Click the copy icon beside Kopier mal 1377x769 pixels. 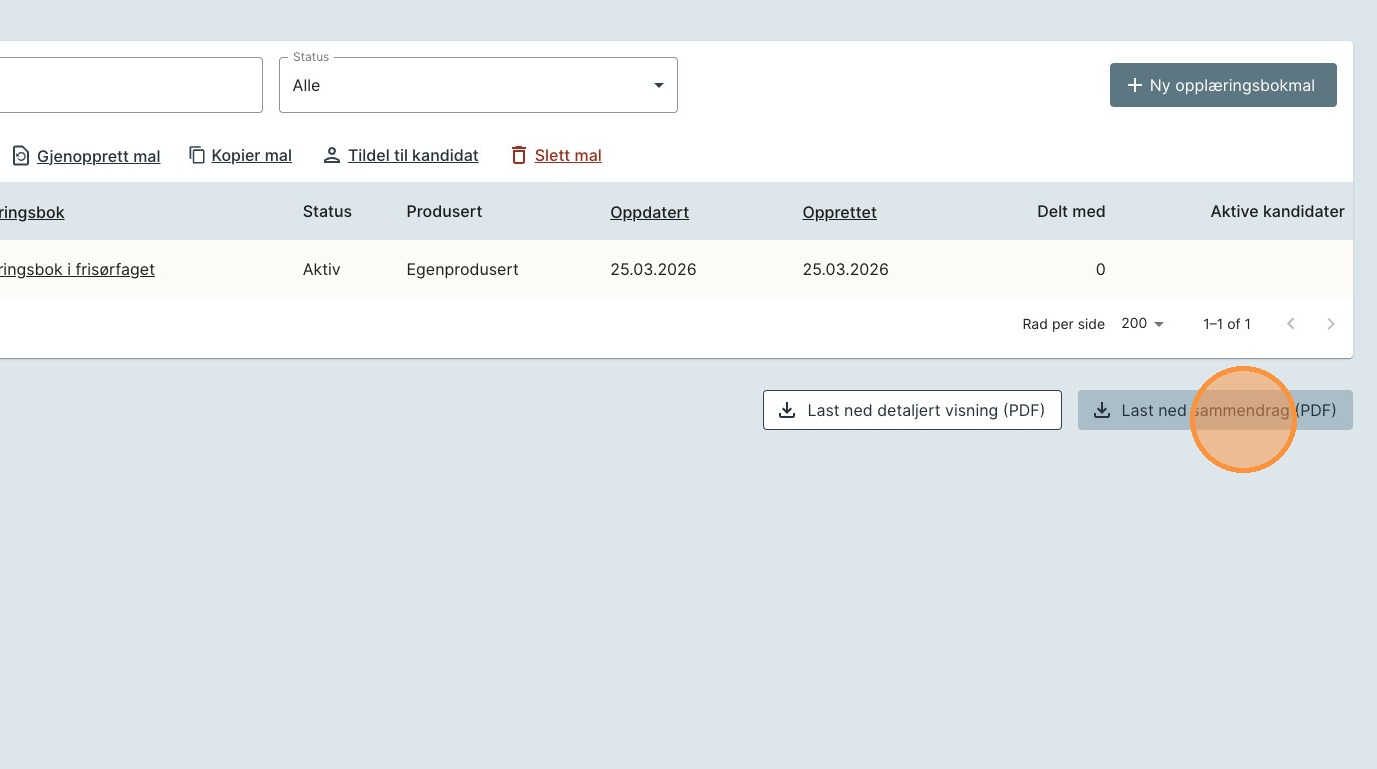tap(197, 155)
